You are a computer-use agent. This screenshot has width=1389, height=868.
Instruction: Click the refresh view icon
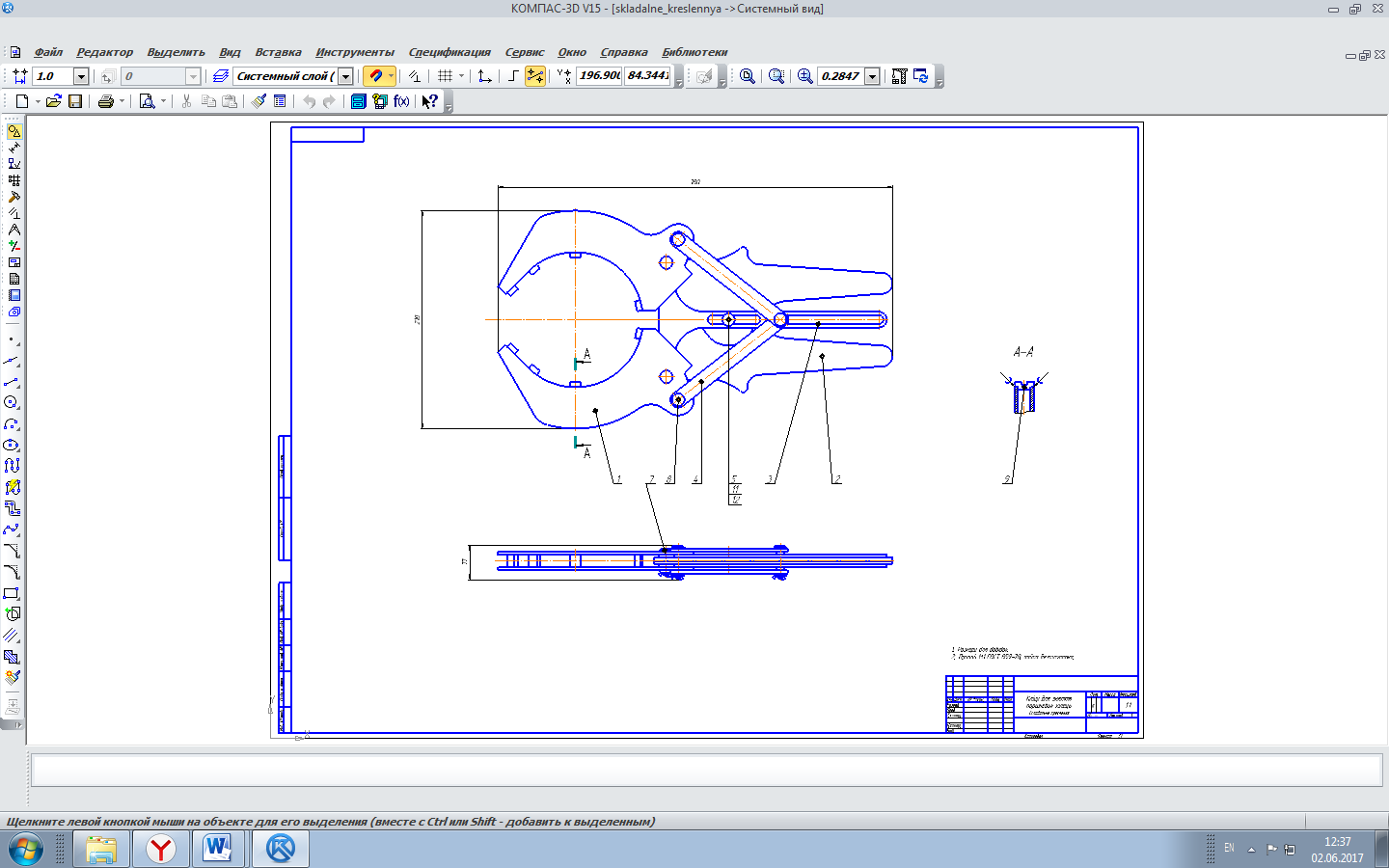coord(920,76)
